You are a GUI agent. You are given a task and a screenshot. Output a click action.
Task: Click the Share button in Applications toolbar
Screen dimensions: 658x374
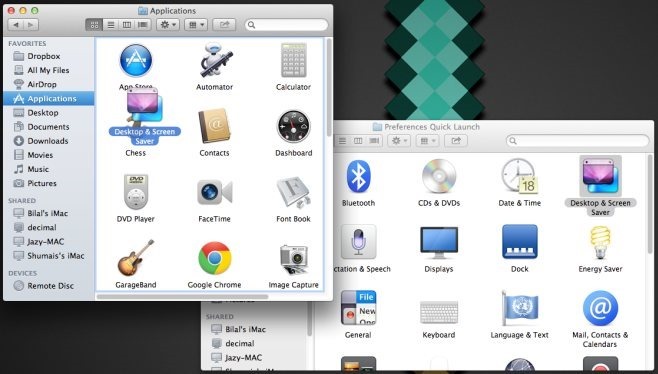pyautogui.click(x=225, y=25)
